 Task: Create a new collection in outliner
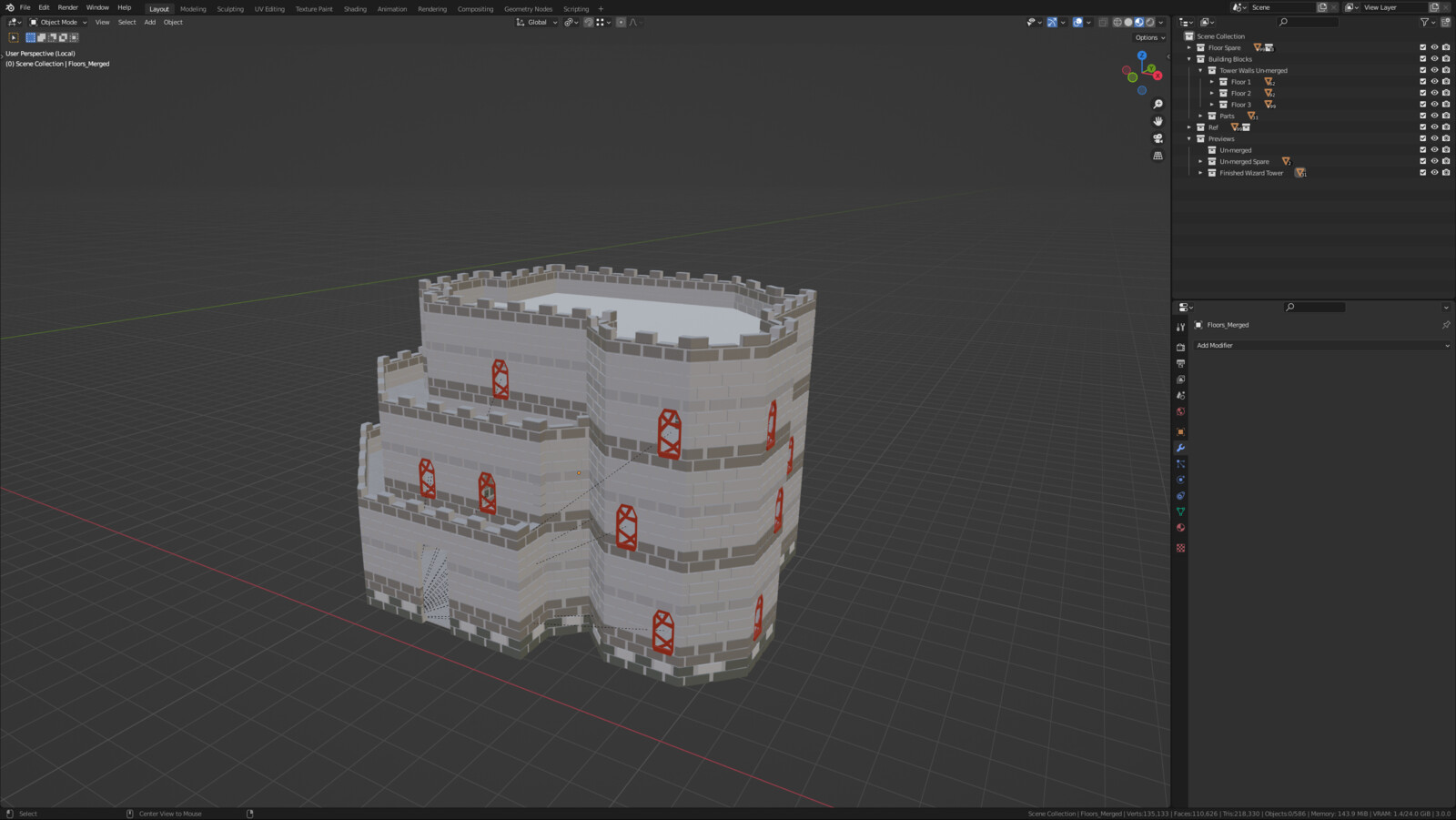point(1445,22)
